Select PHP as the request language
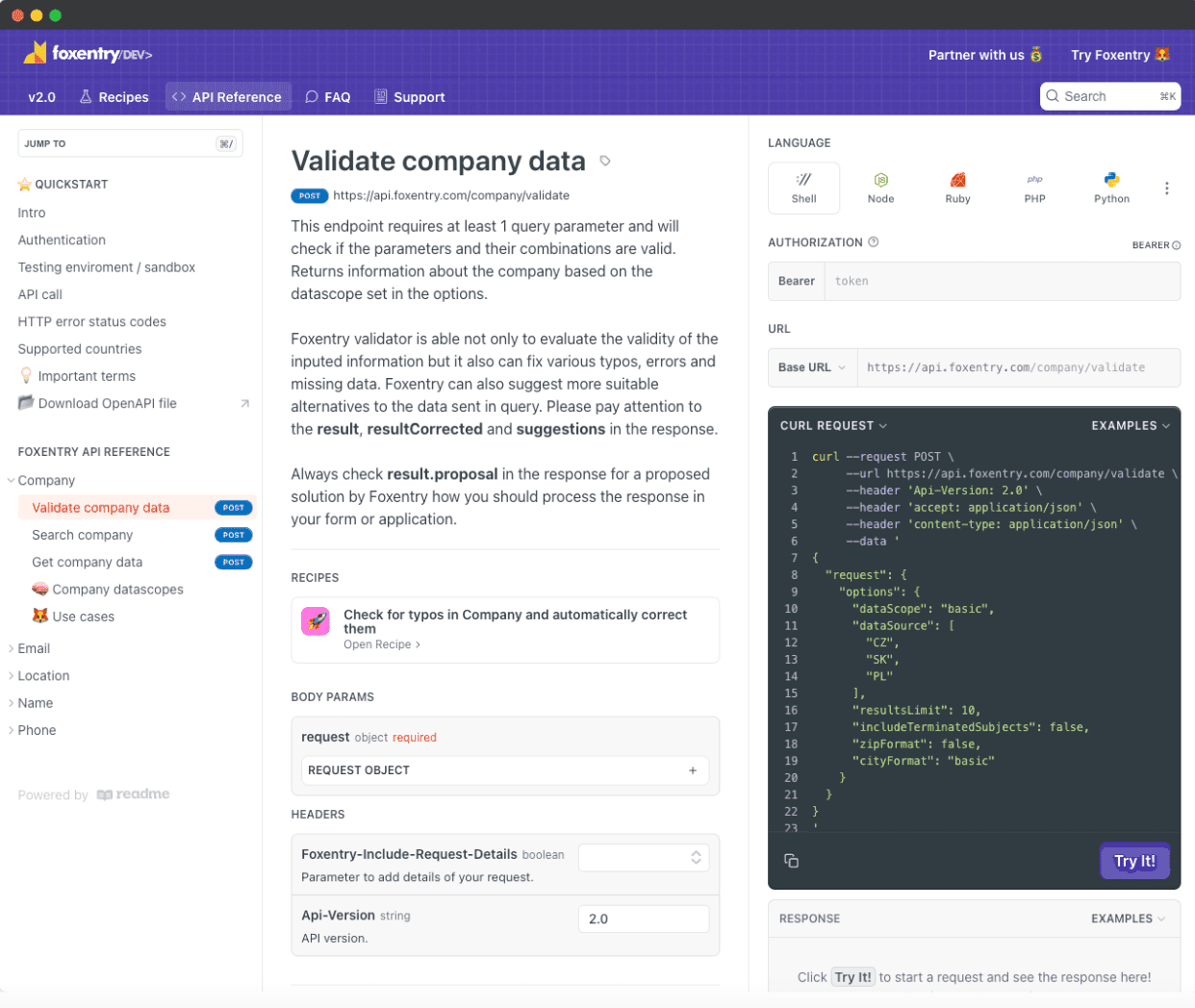The height and width of the screenshot is (1008, 1195). pyautogui.click(x=1034, y=188)
